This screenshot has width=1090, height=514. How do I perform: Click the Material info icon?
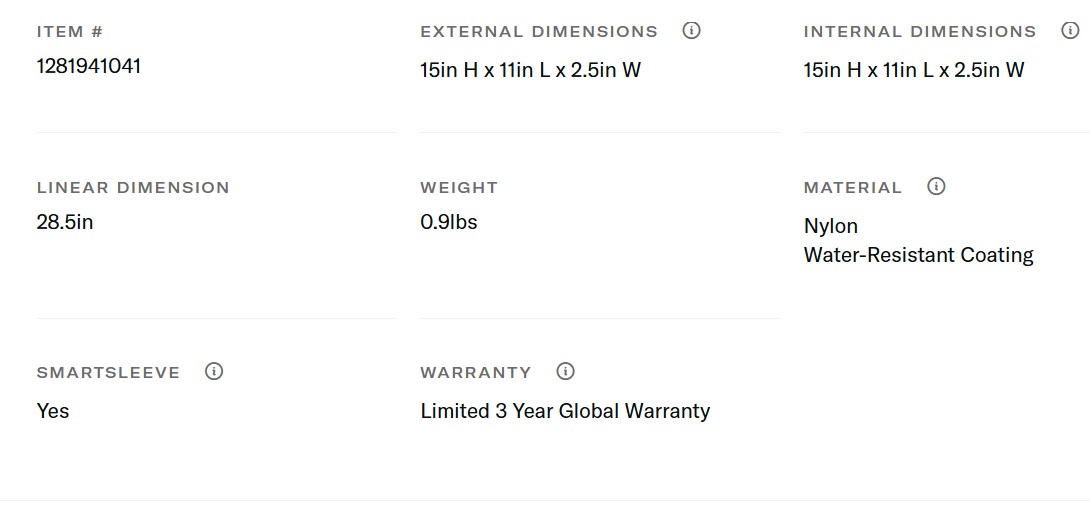pyautogui.click(x=936, y=187)
